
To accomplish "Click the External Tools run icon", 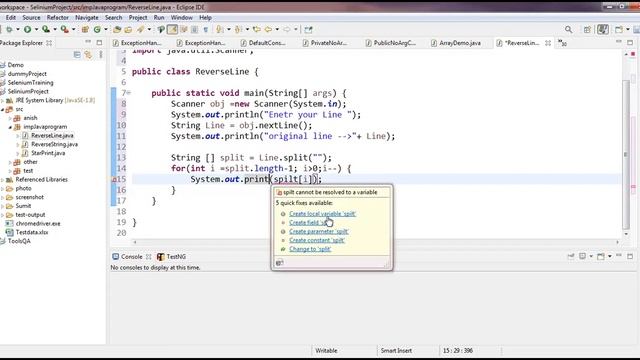I will (x=64, y=29).
